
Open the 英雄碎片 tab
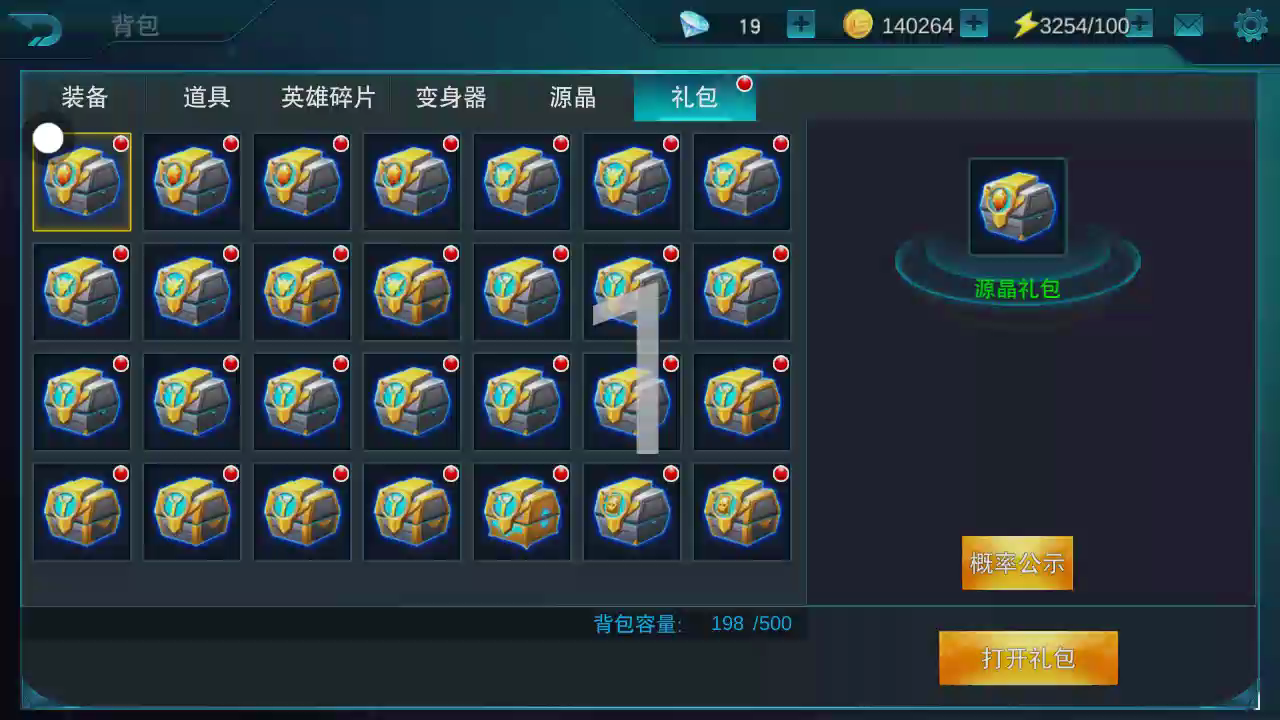[328, 97]
